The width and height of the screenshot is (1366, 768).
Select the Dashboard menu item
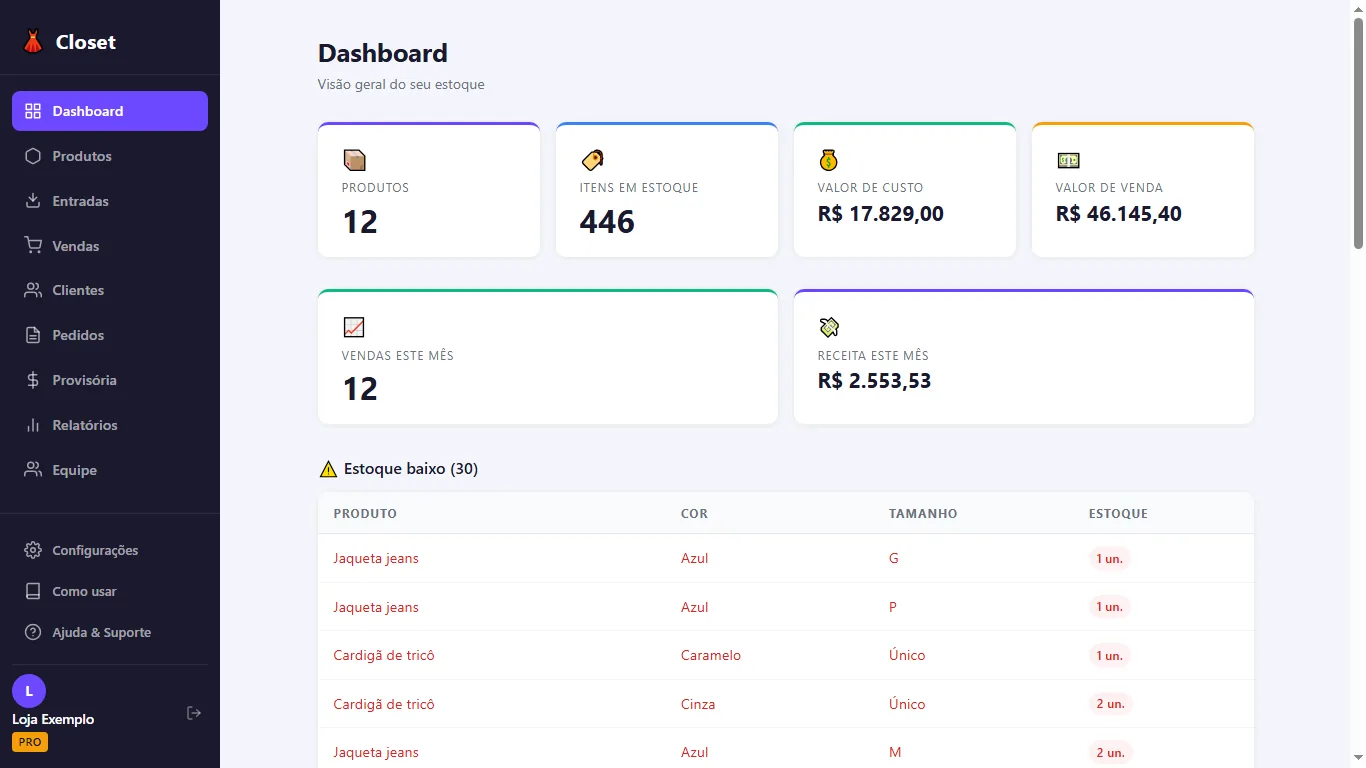click(110, 111)
